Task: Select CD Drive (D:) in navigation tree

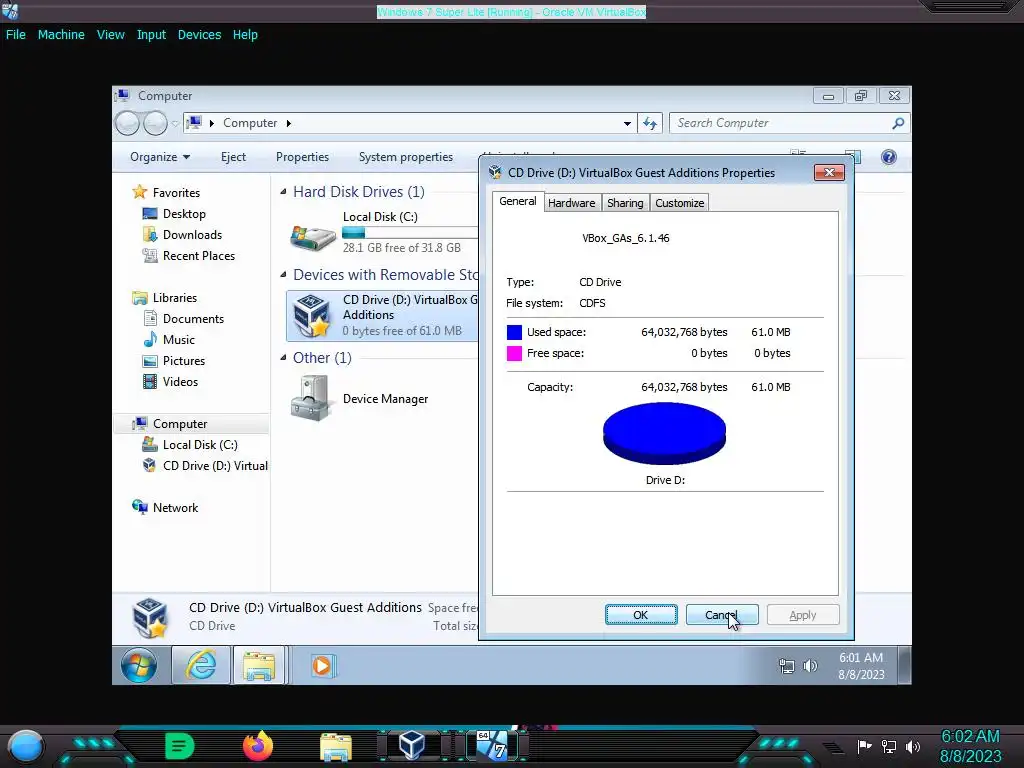Action: tap(215, 466)
